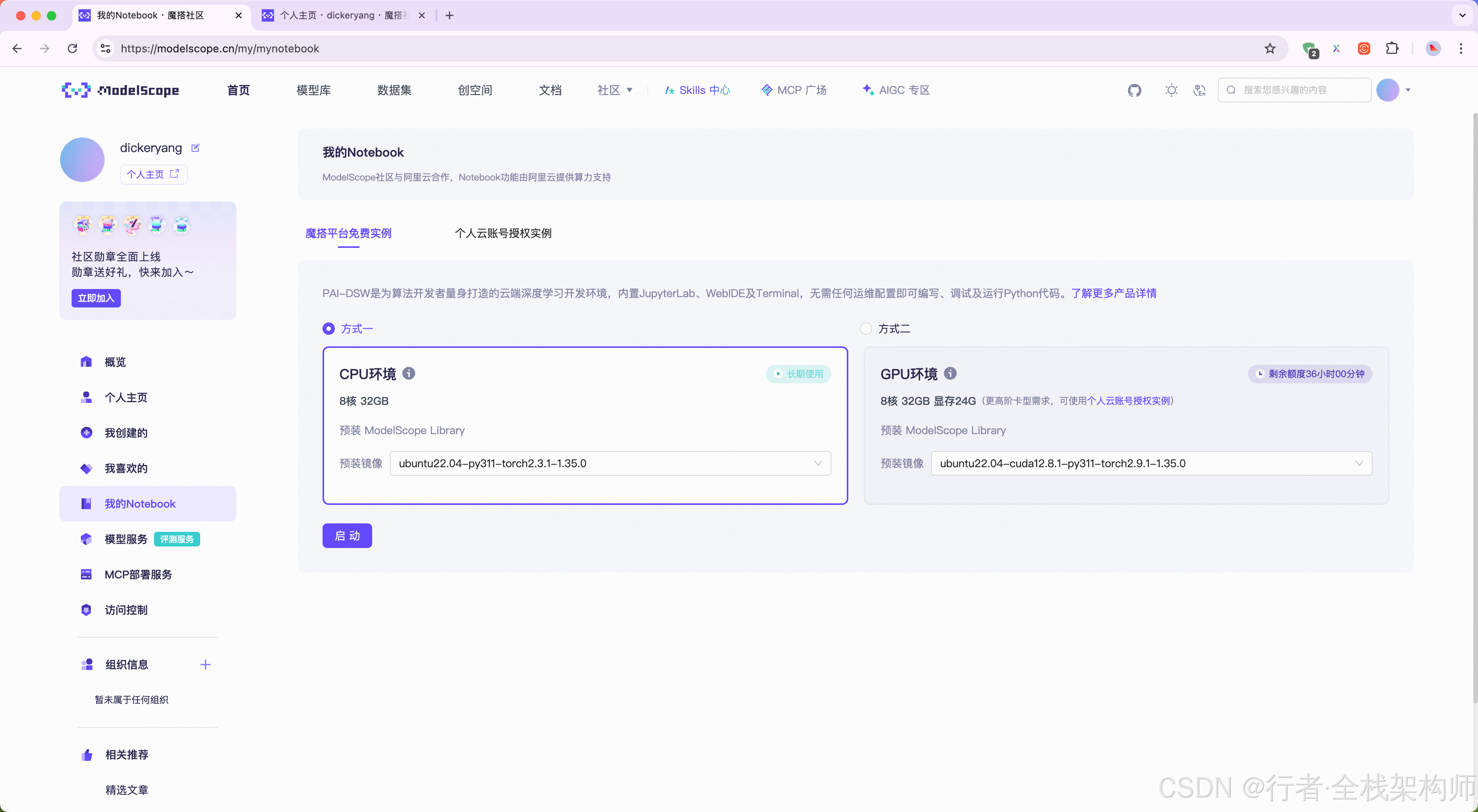
Task: Open 我创建的 in the sidebar
Action: [147, 433]
